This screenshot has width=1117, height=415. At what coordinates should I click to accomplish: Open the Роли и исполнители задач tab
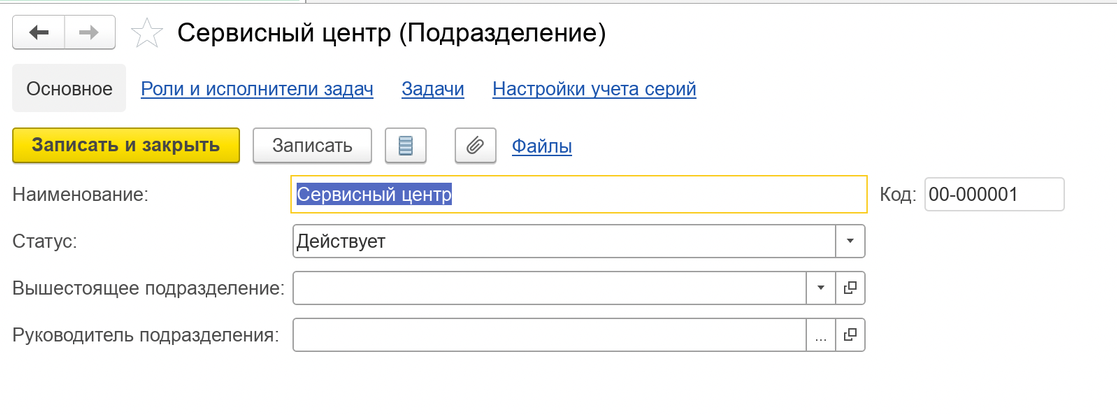[257, 89]
